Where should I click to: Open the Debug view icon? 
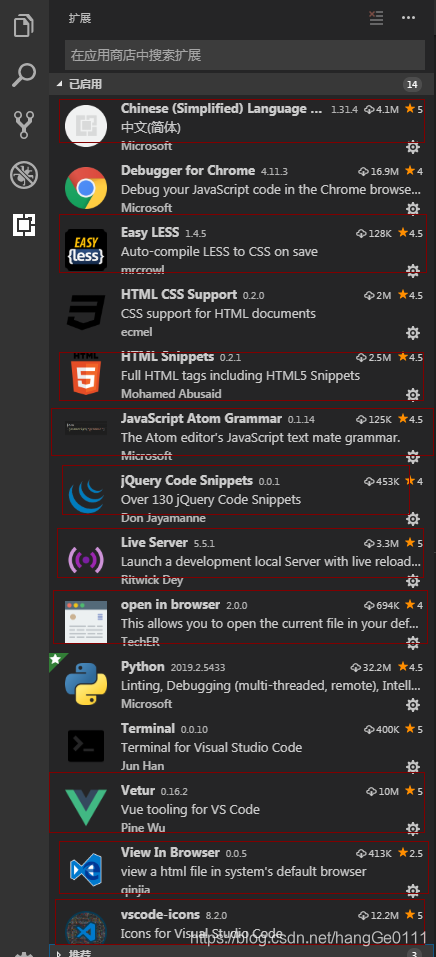pyautogui.click(x=24, y=175)
